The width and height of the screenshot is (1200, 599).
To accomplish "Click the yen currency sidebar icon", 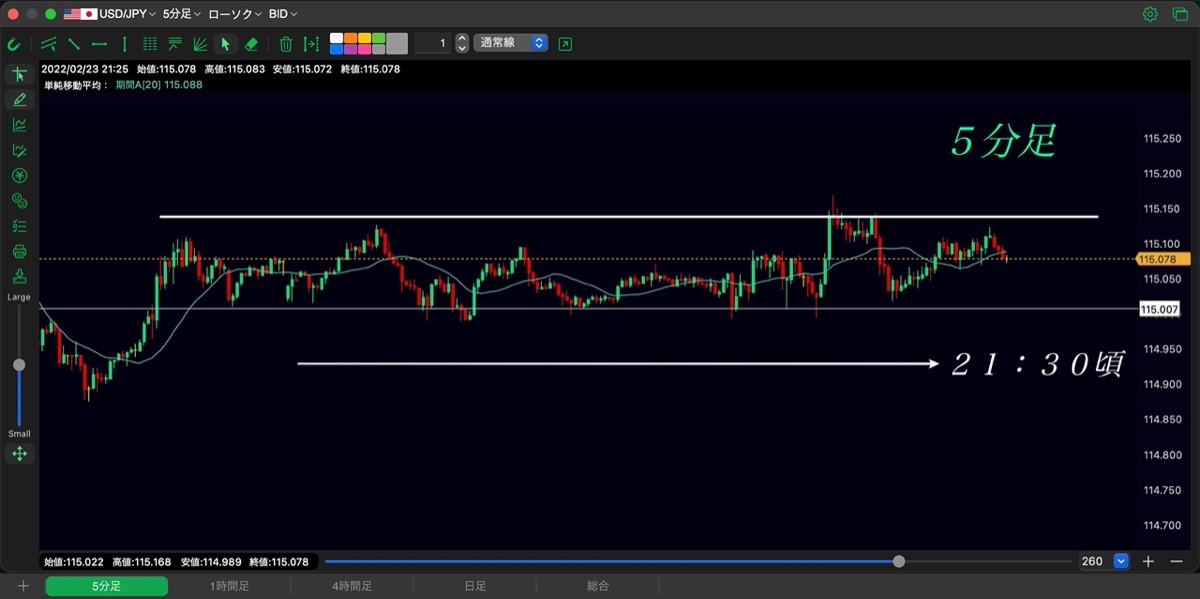I will click(19, 176).
